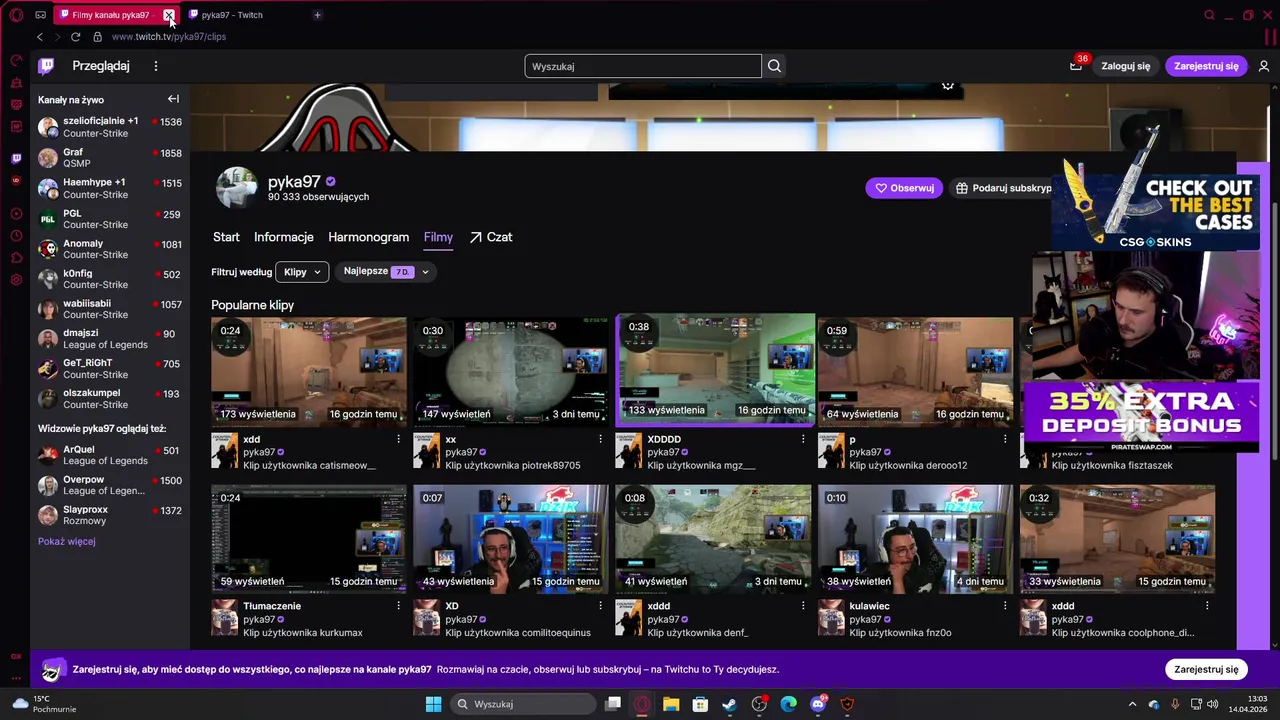Open recommended channel Slayproxx
The width and height of the screenshot is (1280, 720).
point(110,515)
